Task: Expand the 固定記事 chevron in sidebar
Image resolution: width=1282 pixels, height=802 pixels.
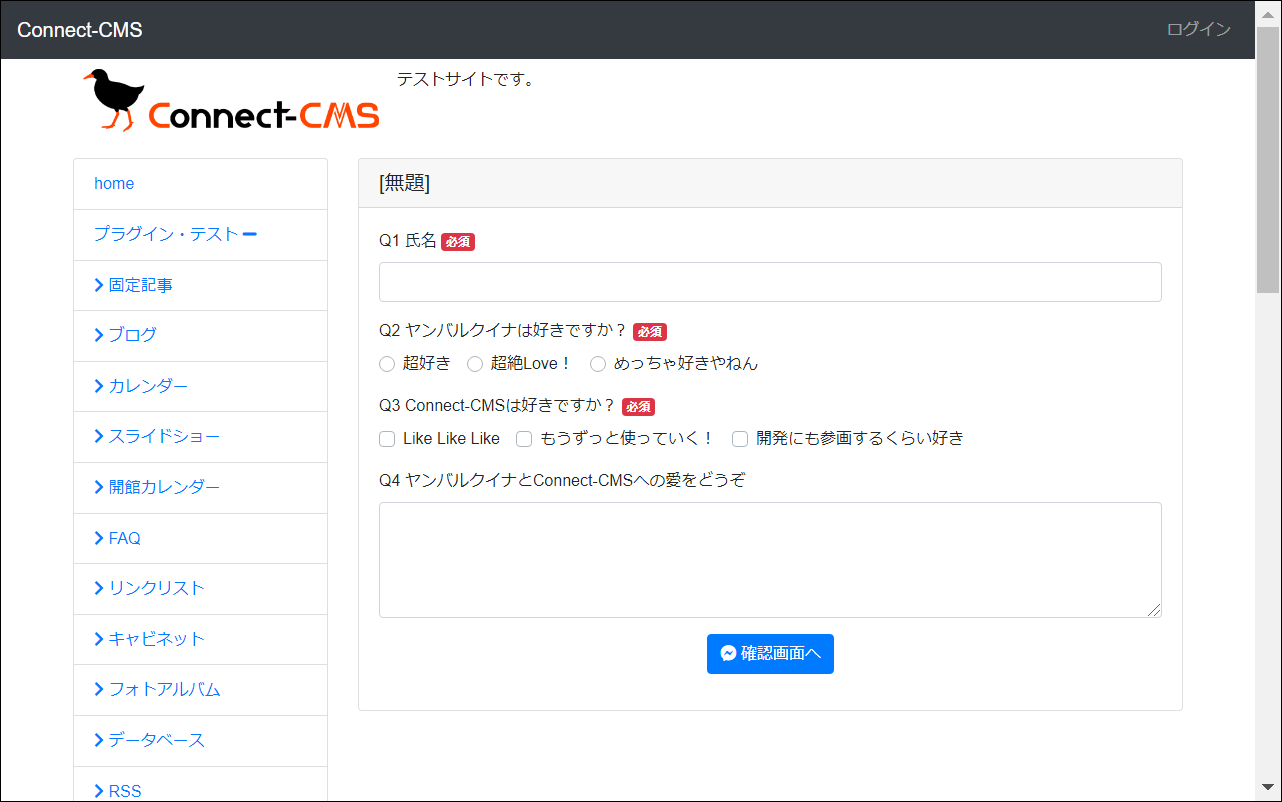Action: [x=99, y=285]
